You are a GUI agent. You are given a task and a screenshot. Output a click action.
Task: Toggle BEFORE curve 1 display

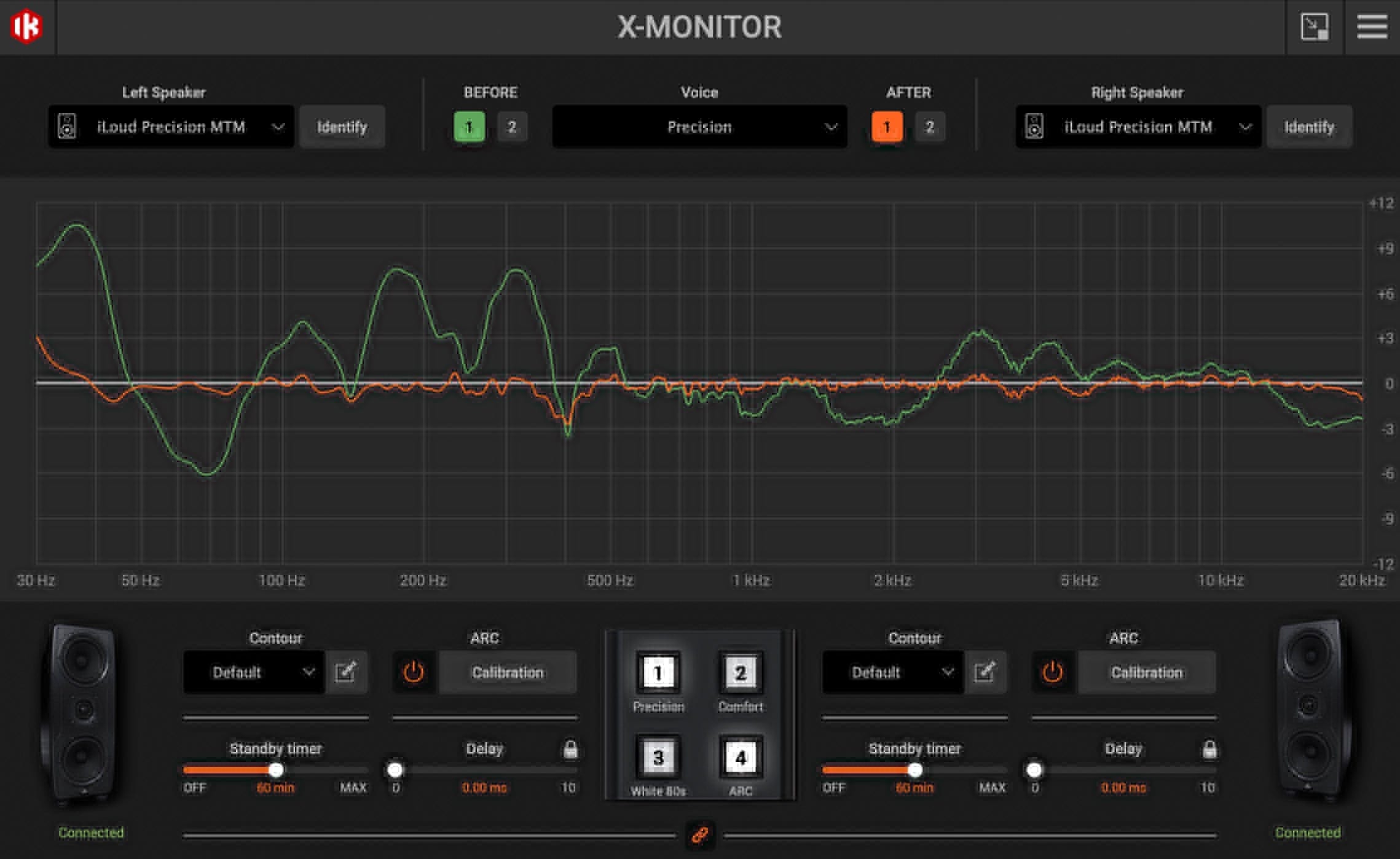pyautogui.click(x=469, y=127)
